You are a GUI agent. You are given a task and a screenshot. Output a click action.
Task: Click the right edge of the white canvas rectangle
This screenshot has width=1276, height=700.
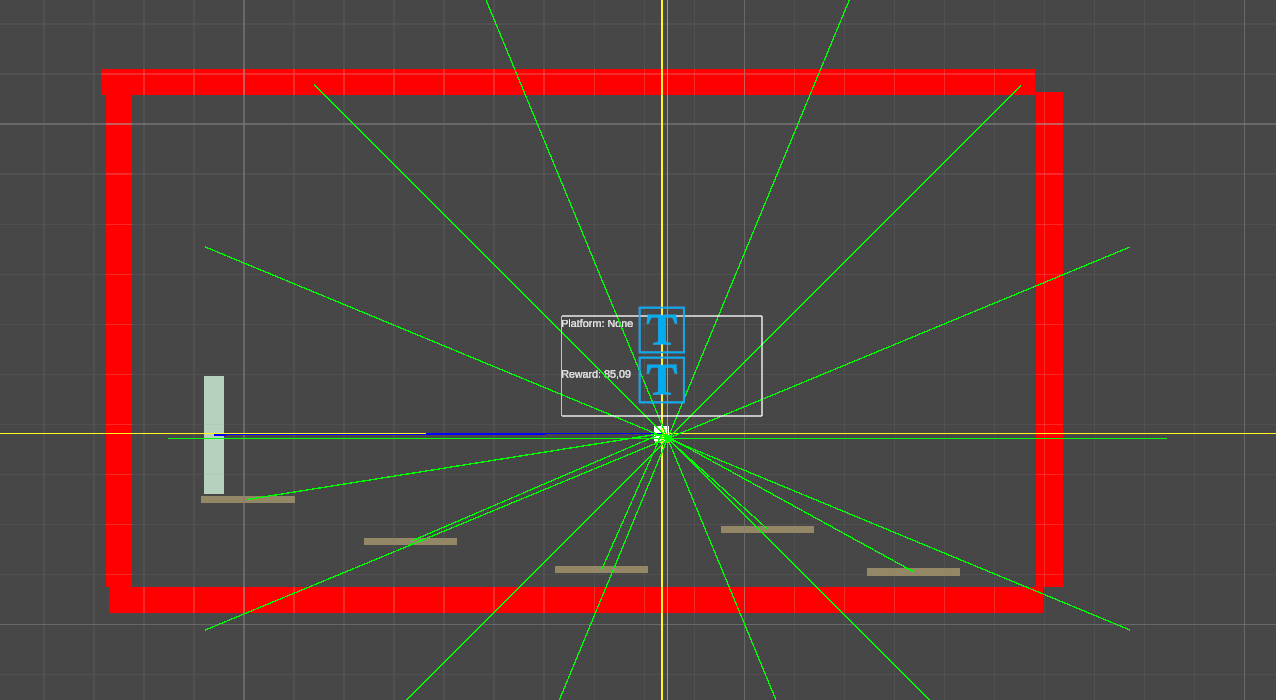[x=762, y=366]
